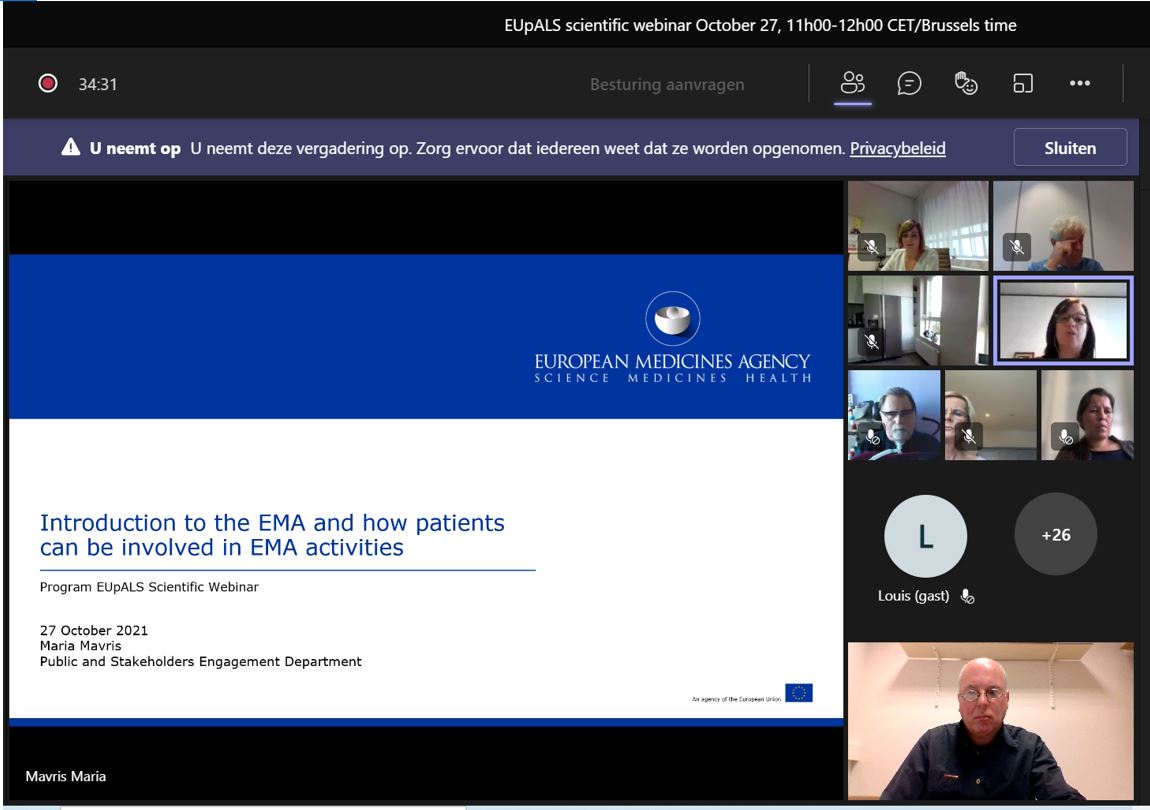Click muted mic icon on bottom-row dark-haired woman's tile
This screenshot has height=810, width=1150.
point(1066,437)
